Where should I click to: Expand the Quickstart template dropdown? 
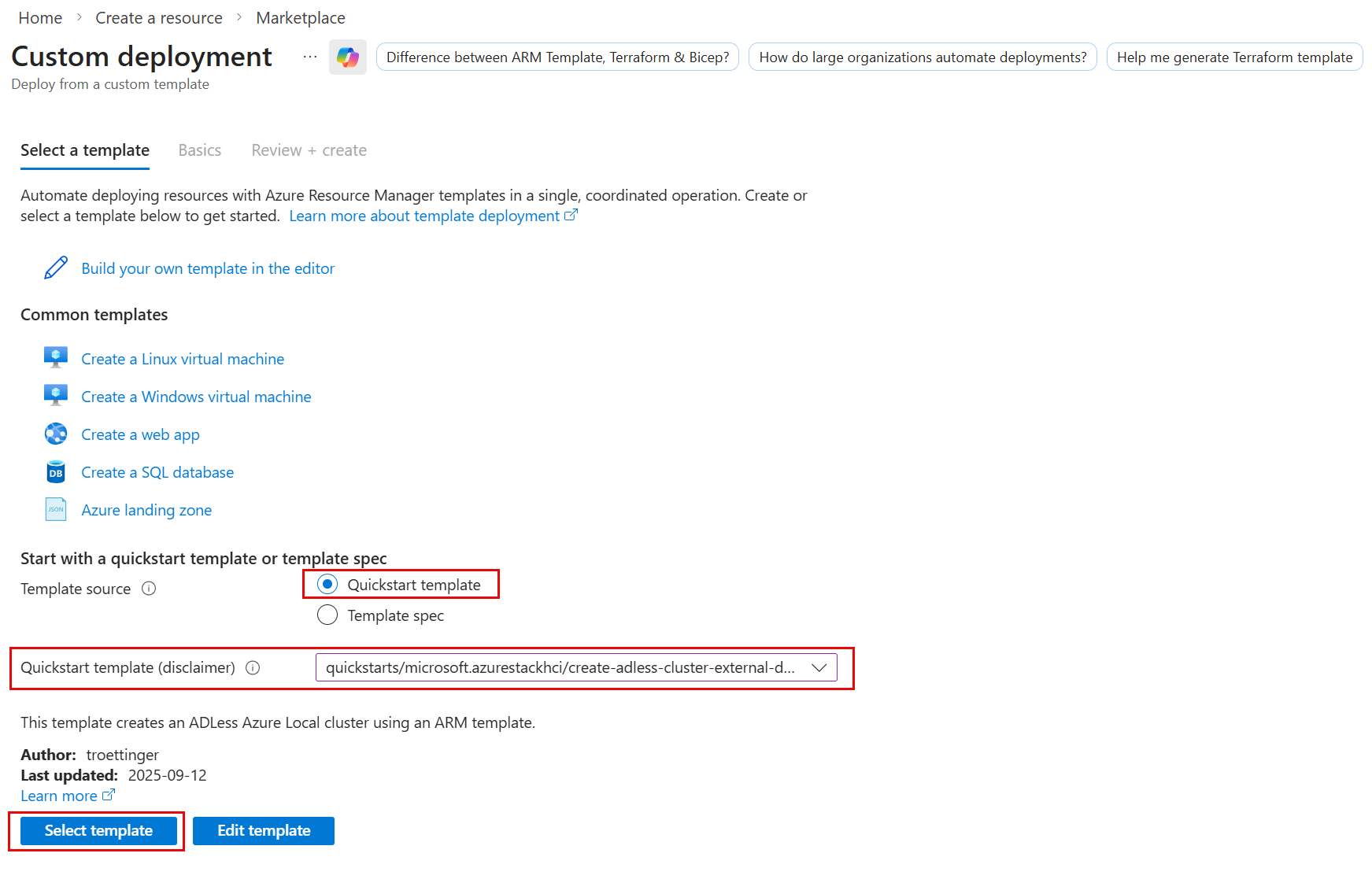[576, 667]
